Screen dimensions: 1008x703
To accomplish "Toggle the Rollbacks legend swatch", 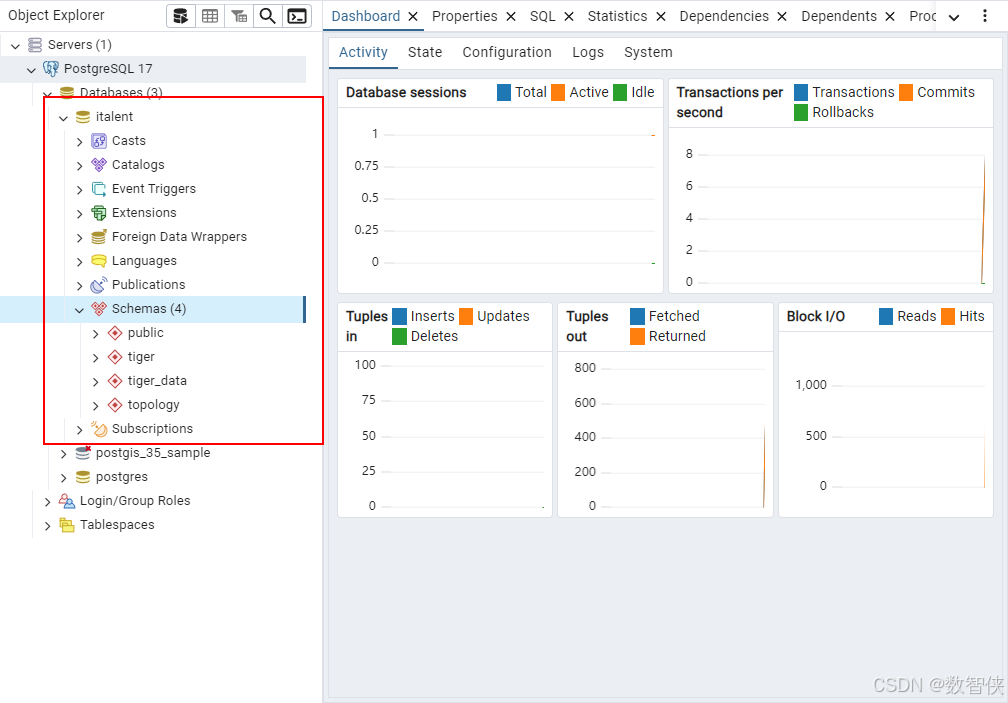I will [801, 112].
